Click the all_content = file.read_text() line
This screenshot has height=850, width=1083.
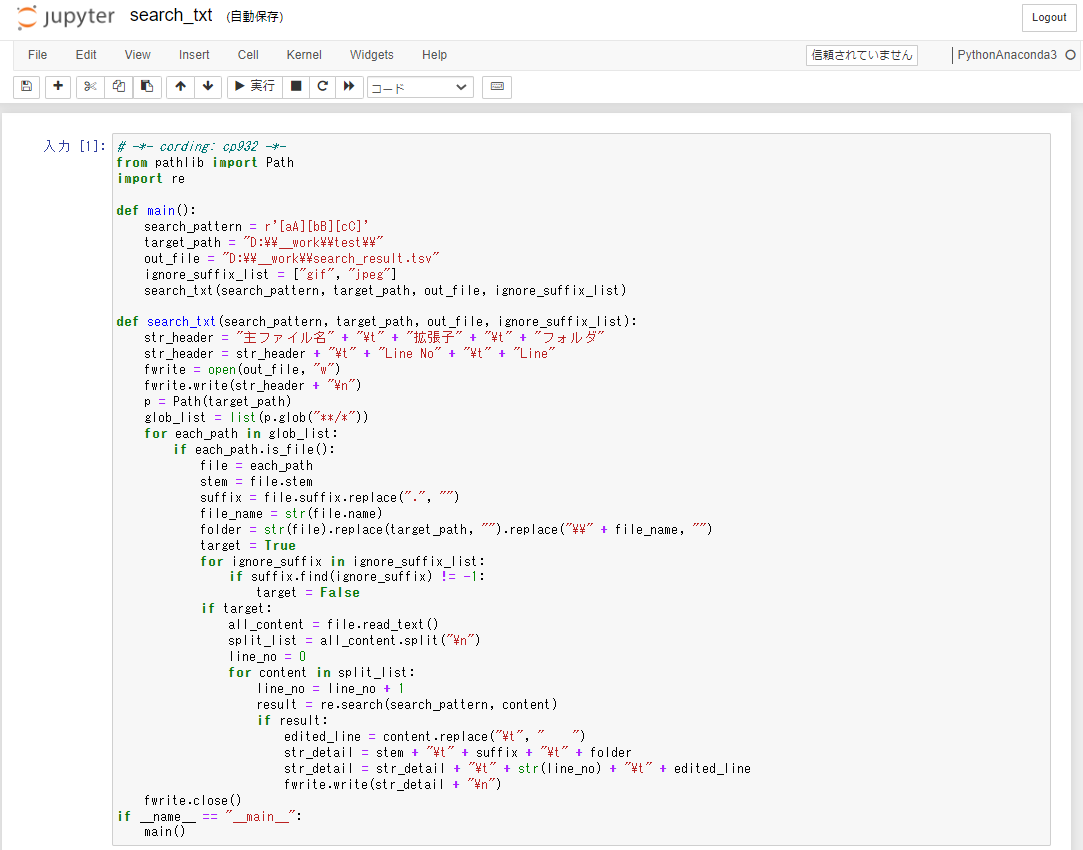(x=333, y=624)
